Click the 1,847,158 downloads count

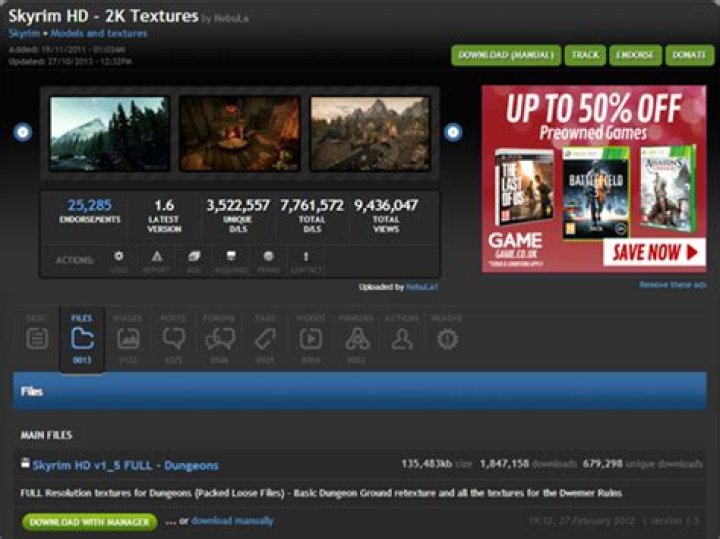click(504, 464)
